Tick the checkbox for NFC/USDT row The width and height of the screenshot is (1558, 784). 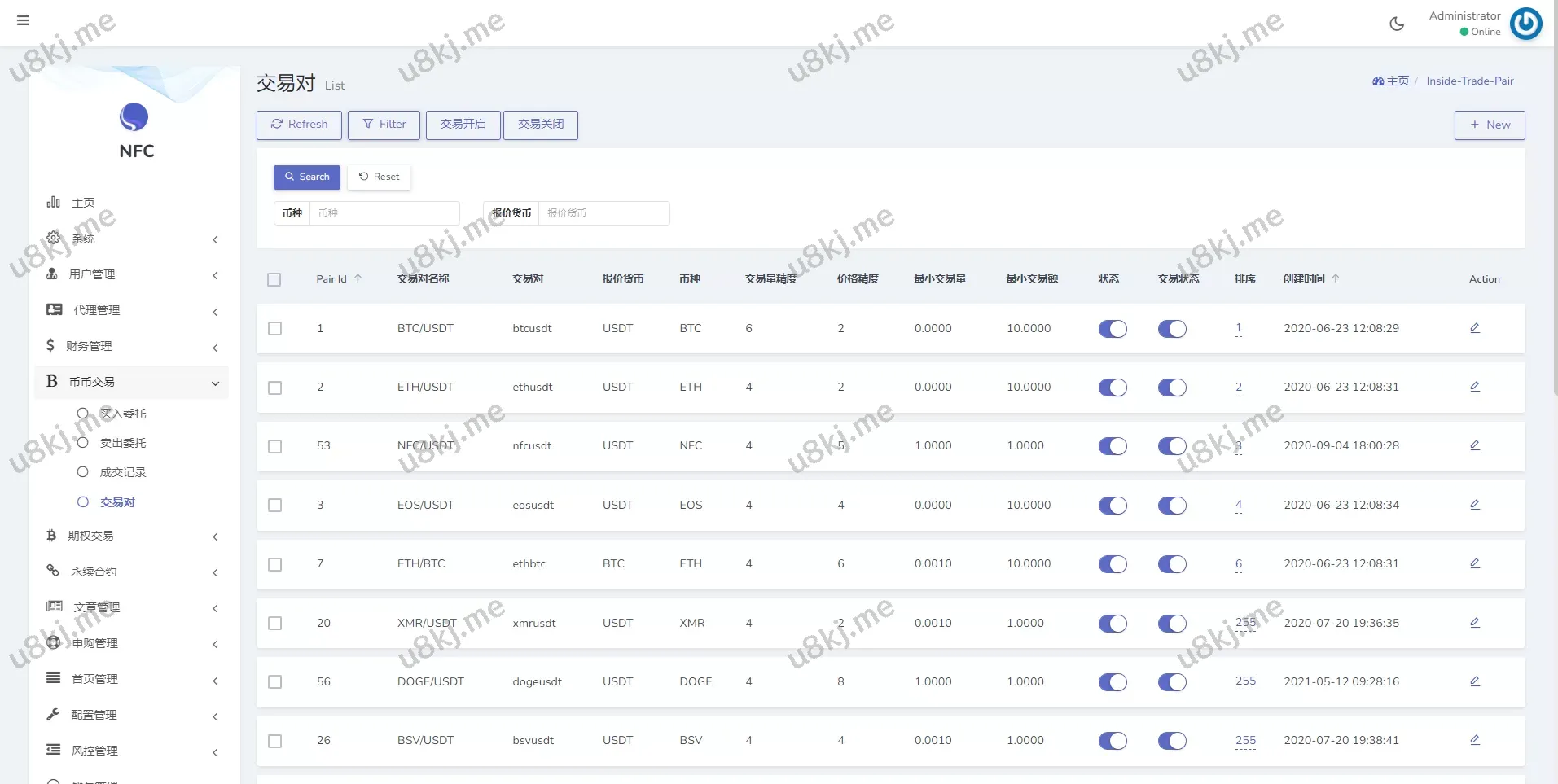[274, 446]
